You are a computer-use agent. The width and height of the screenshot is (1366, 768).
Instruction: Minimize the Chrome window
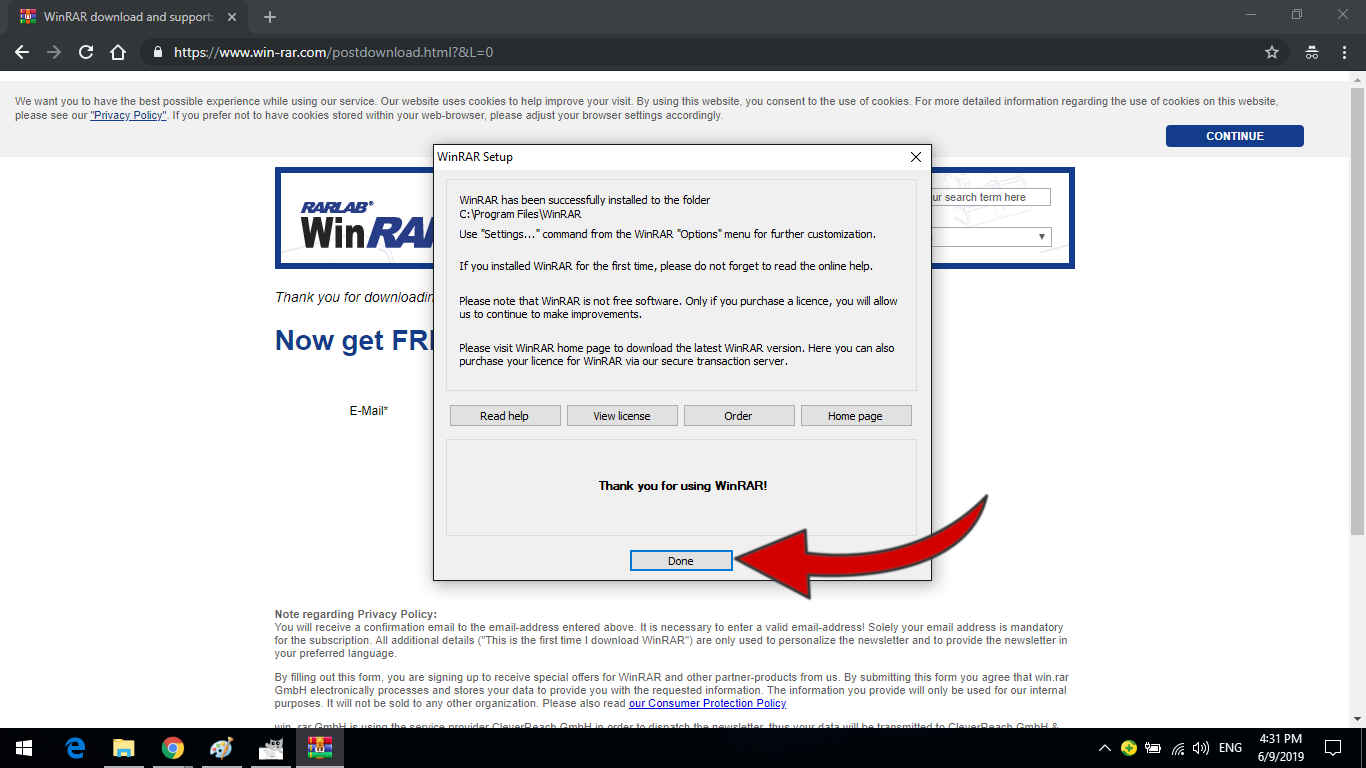1251,15
